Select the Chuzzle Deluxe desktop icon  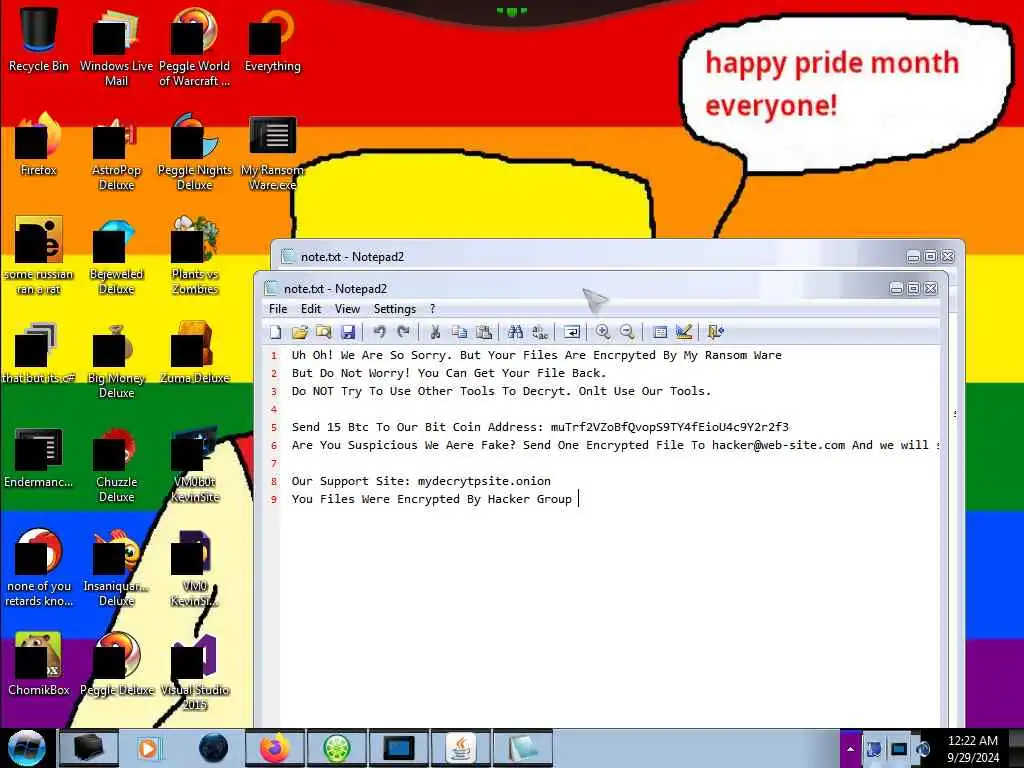116,464
